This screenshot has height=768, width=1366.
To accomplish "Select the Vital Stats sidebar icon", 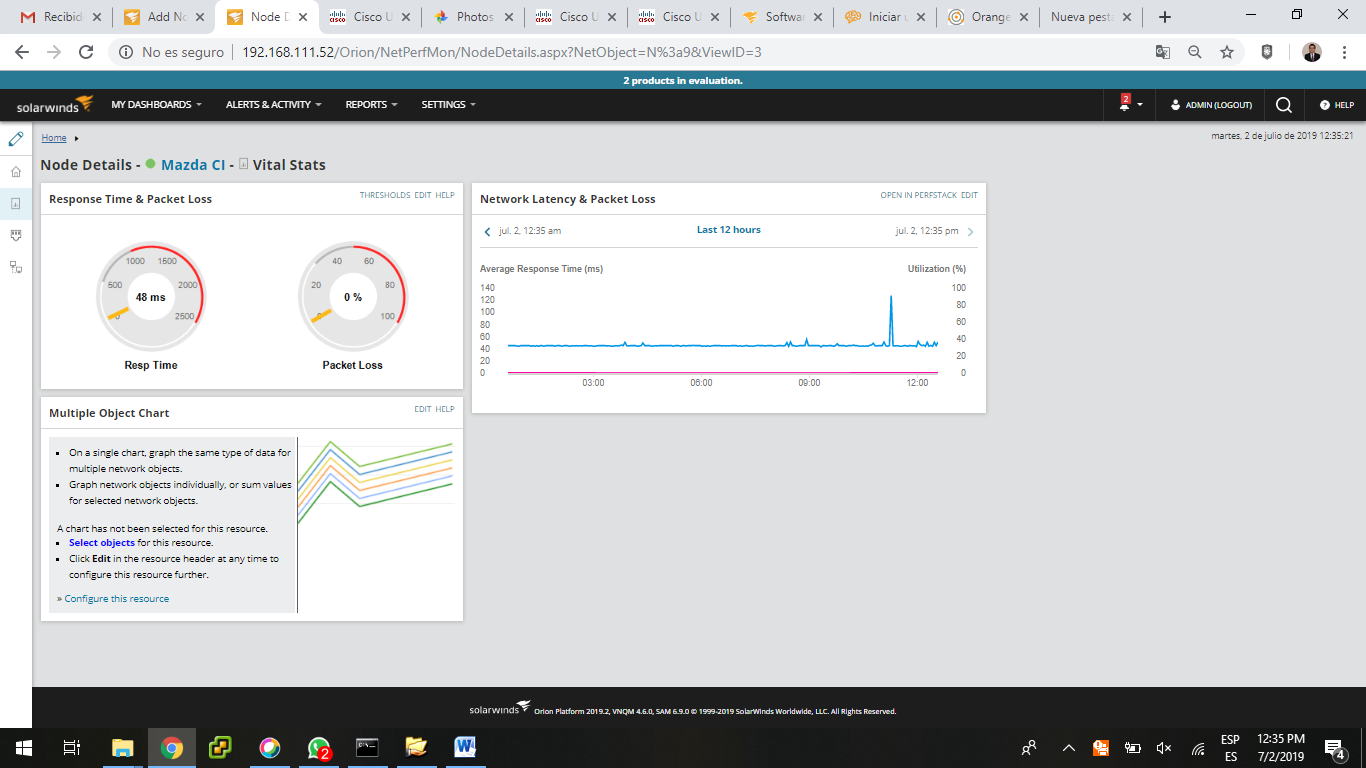I will point(15,203).
